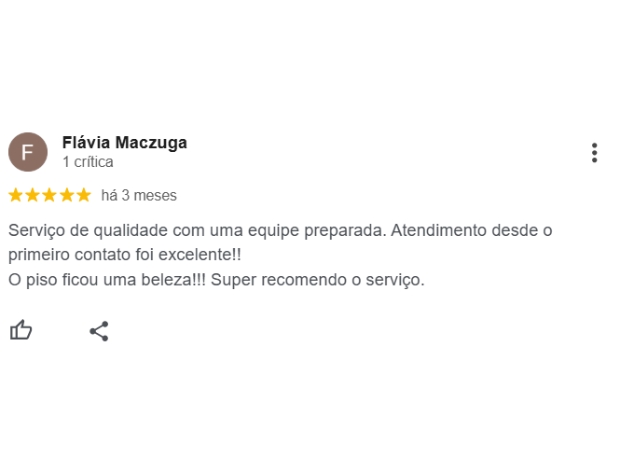Open Flávia Maczuga's reviewer profile
Image resolution: width=620 pixels, height=469 pixels.
124,142
